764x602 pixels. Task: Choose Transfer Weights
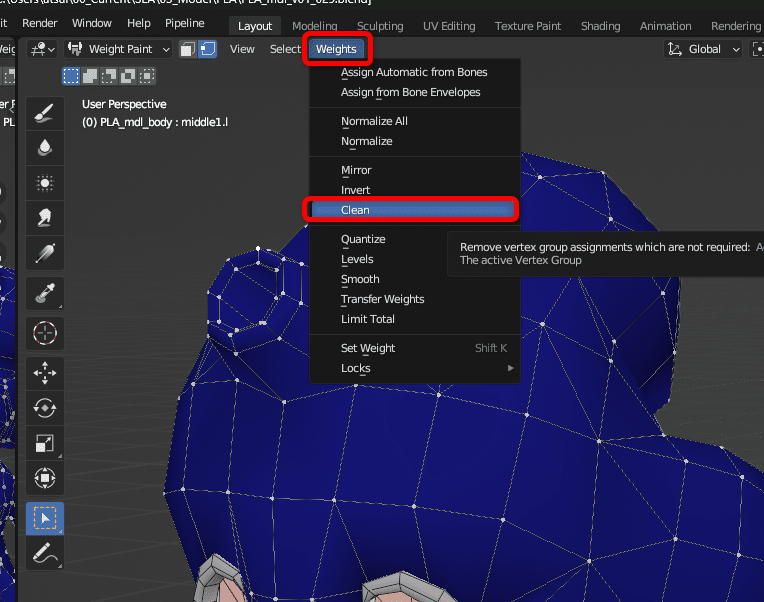(414, 300)
